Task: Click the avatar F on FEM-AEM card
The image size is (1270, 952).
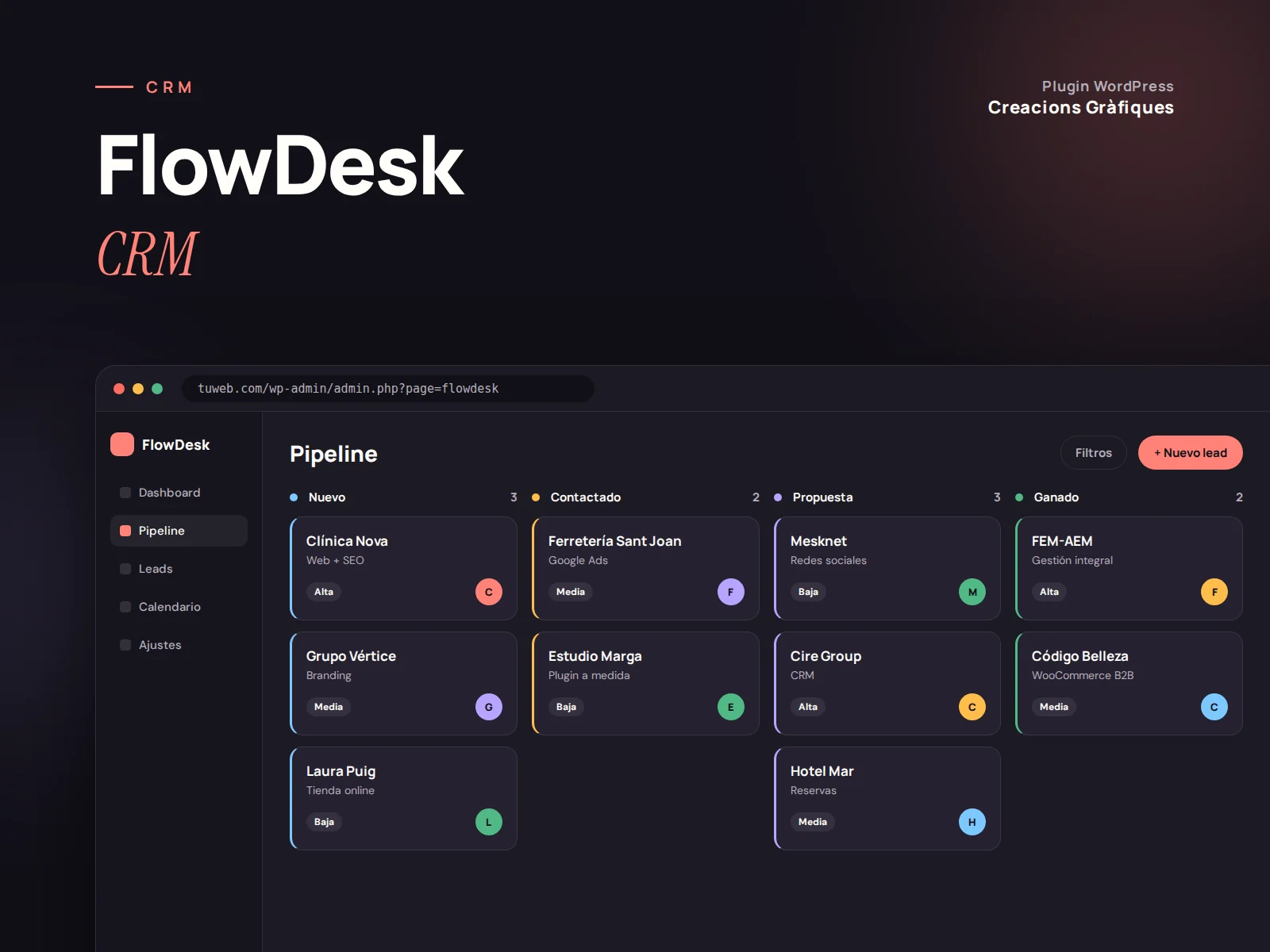Action: (1214, 592)
